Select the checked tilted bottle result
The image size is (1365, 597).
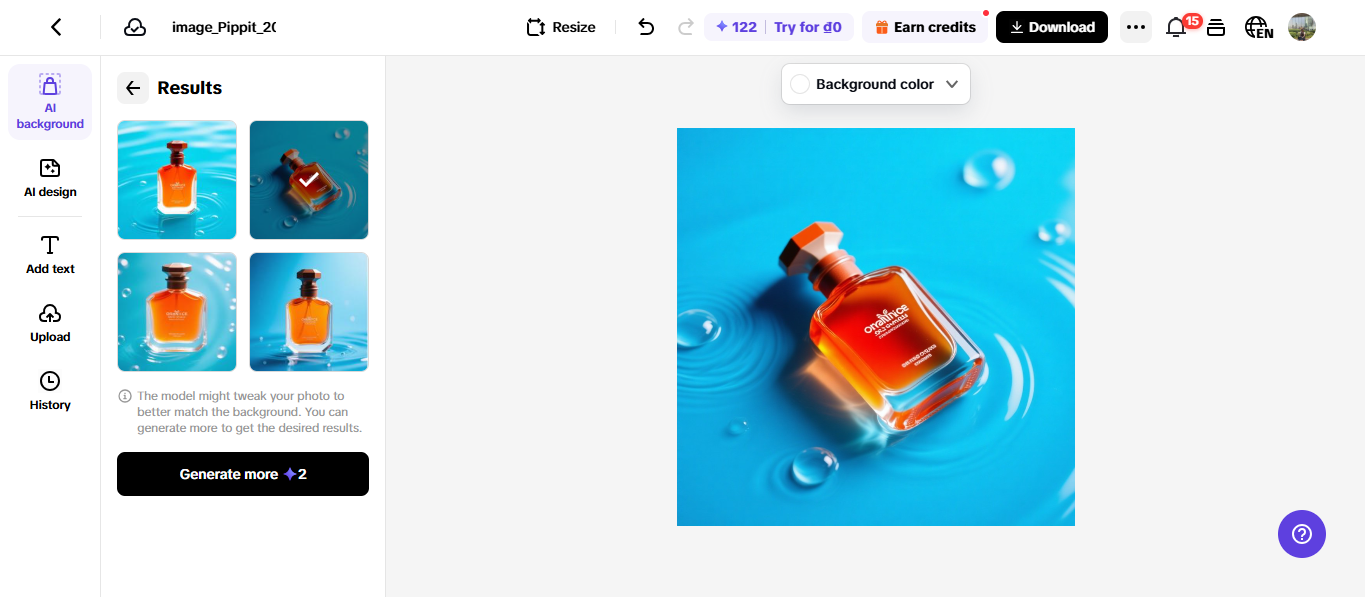[309, 180]
